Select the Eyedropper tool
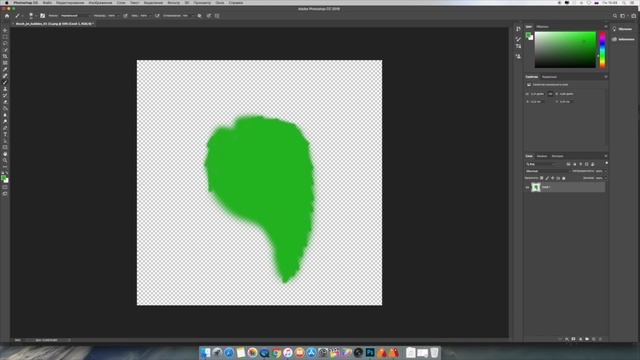The height and width of the screenshot is (360, 640). [x=5, y=69]
